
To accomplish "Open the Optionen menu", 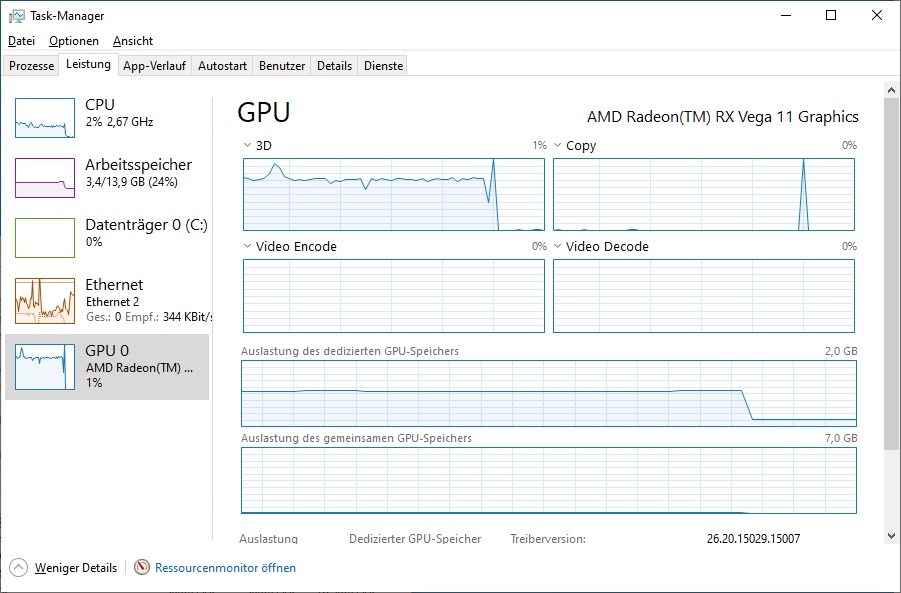I will pos(74,41).
